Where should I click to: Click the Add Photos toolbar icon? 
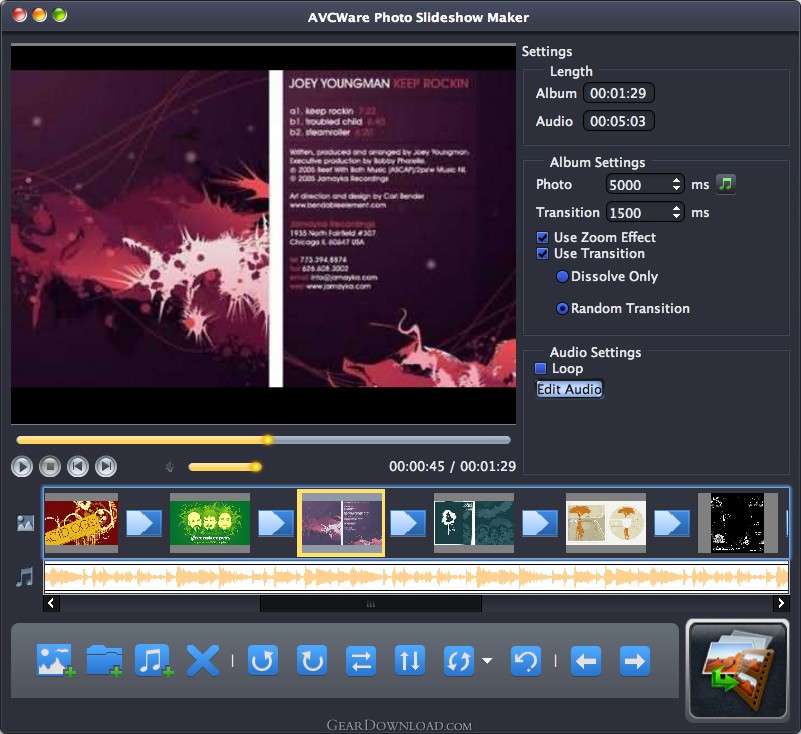pos(56,660)
